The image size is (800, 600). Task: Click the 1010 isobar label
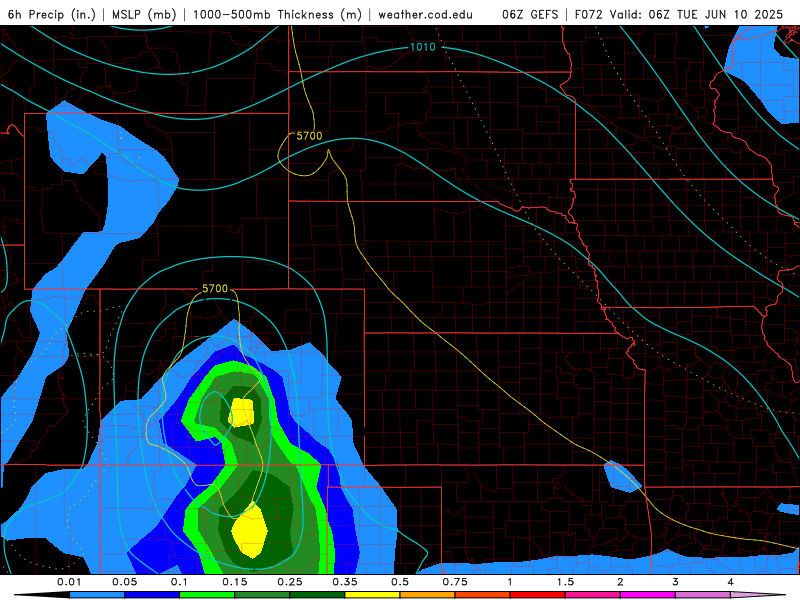422,47
